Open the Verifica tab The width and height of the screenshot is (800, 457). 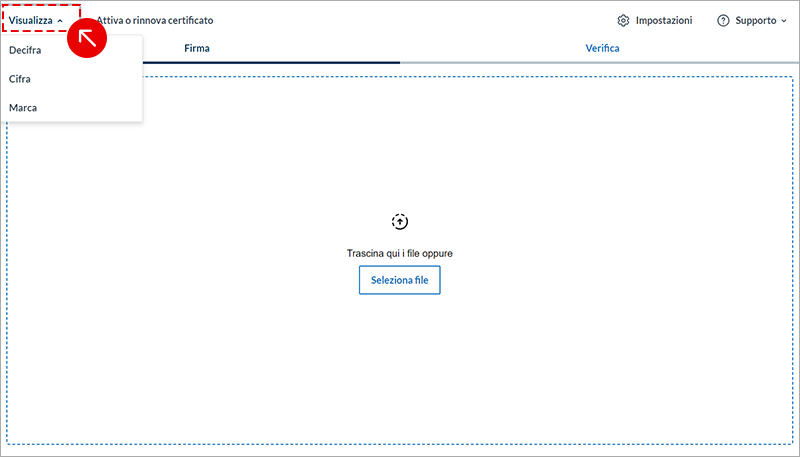[x=602, y=48]
